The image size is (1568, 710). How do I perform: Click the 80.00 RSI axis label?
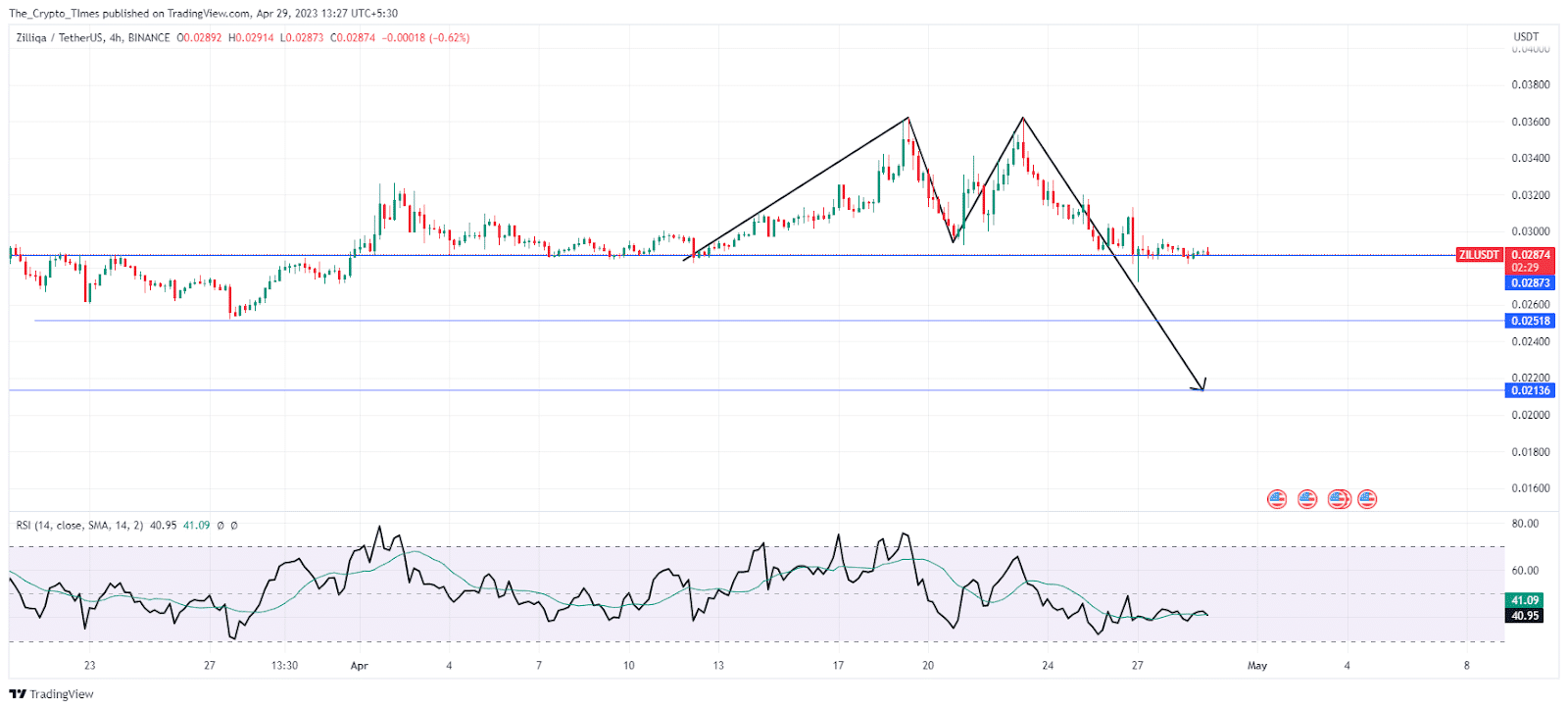coord(1525,524)
